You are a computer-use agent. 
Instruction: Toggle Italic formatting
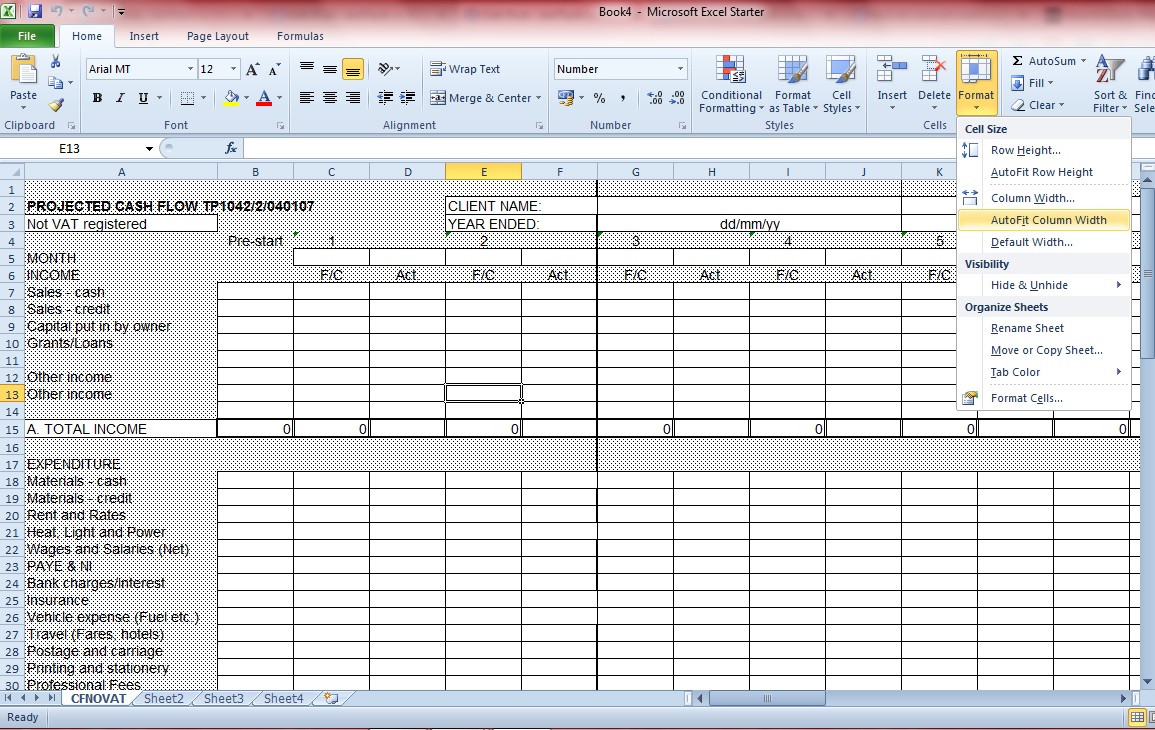(120, 98)
